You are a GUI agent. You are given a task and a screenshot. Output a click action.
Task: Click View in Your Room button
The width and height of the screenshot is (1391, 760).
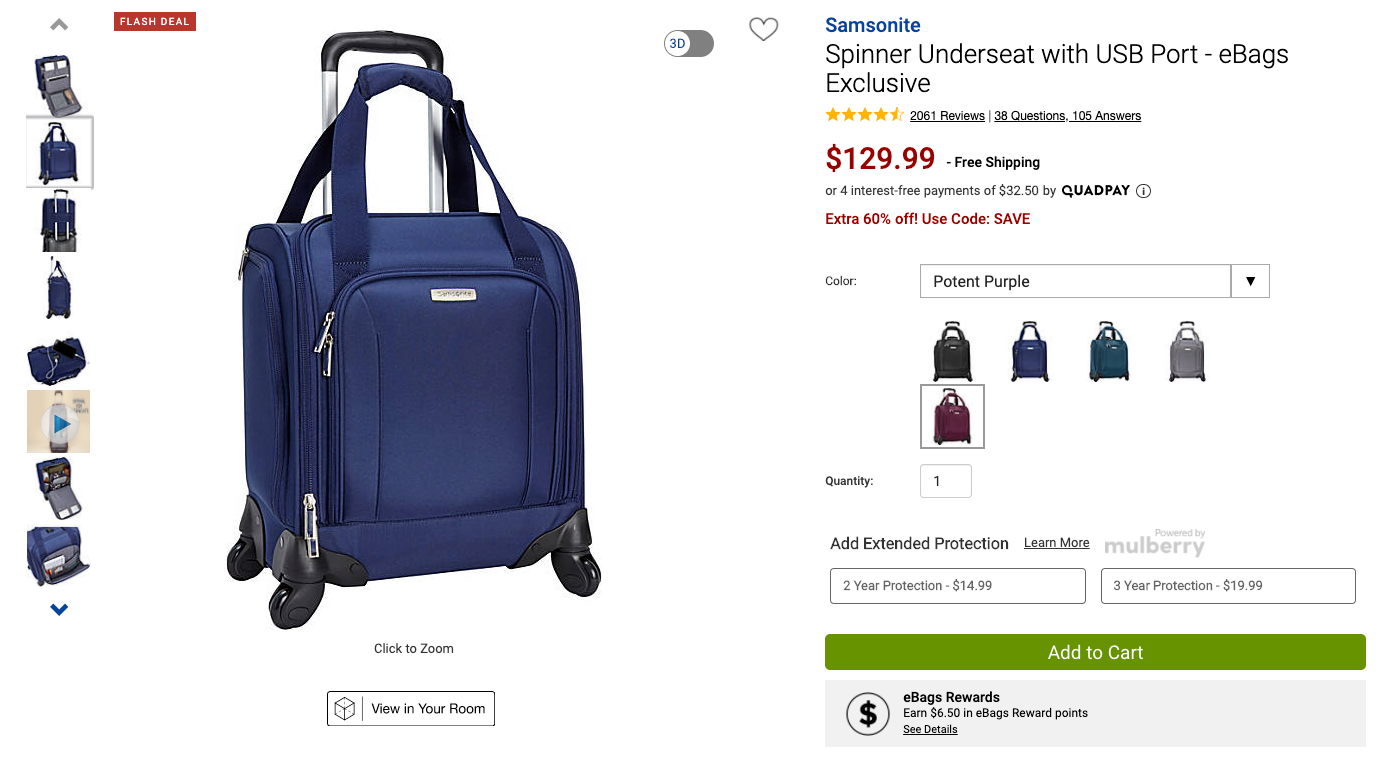(x=411, y=708)
